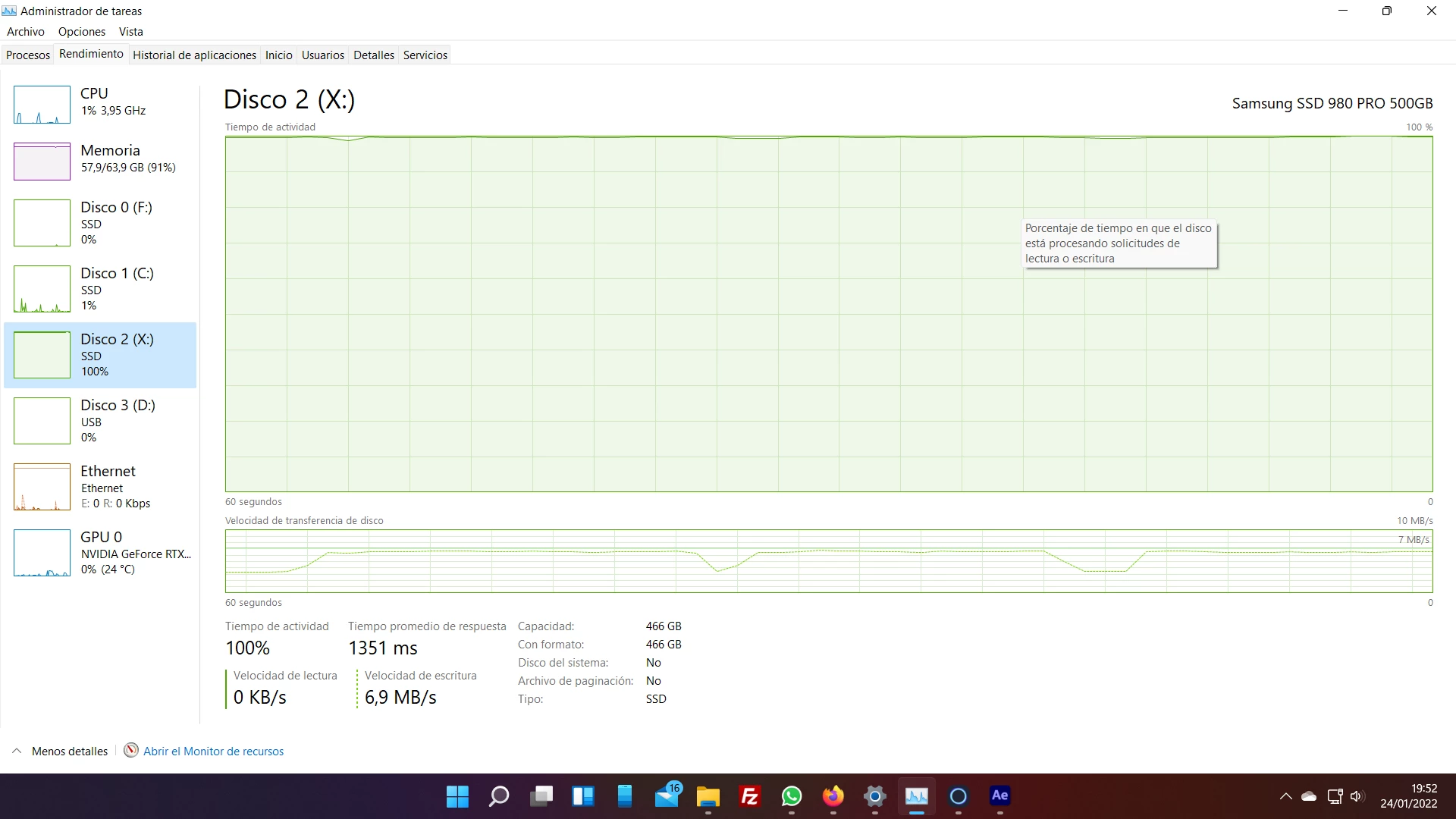
Task: Open FileZilla from the taskbar
Action: (x=749, y=796)
